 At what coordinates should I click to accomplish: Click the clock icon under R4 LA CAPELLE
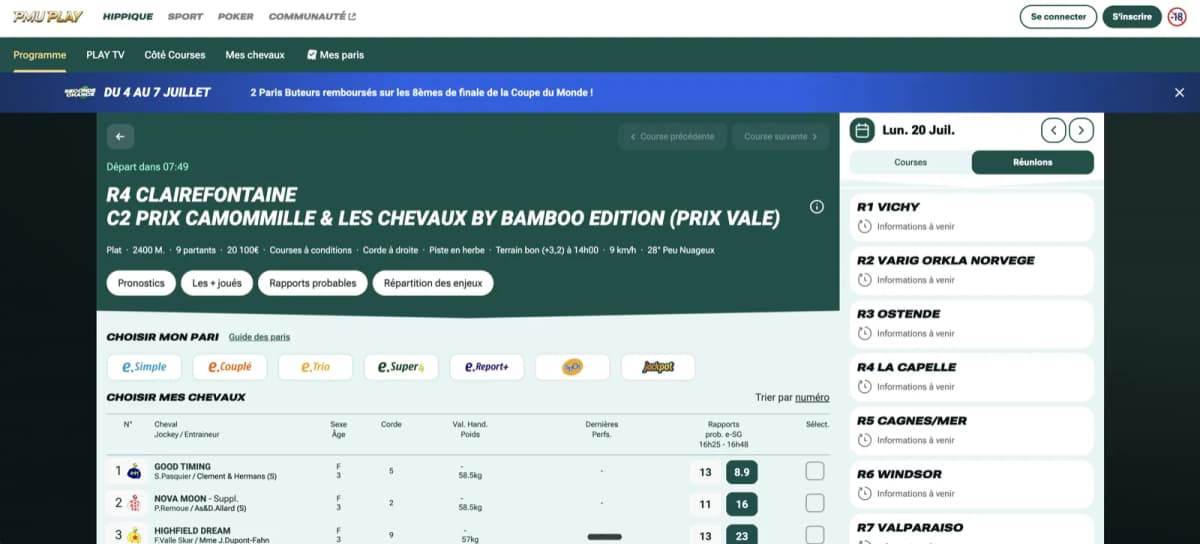tap(865, 386)
